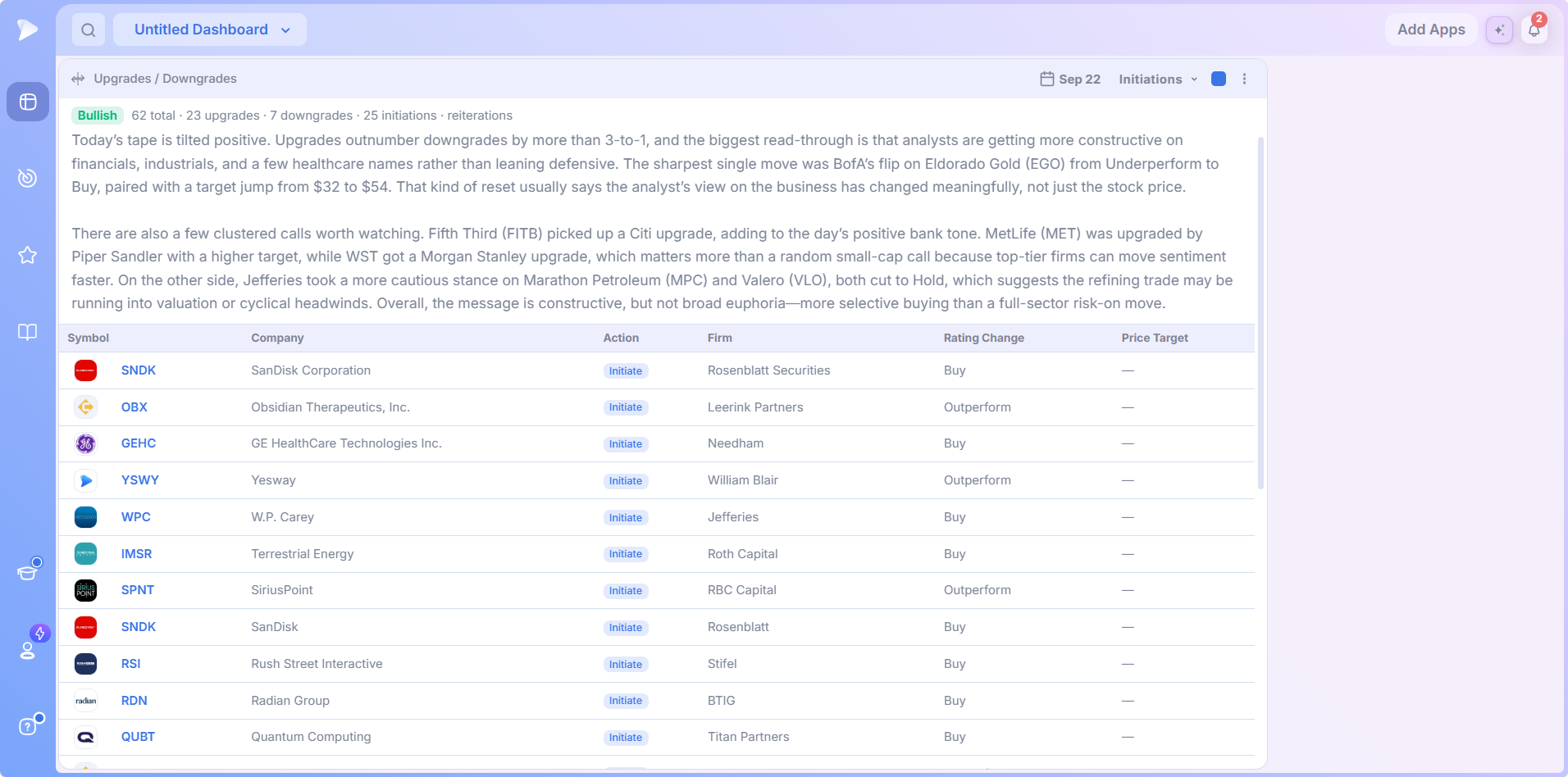Open the book icon in the sidebar
The image size is (1568, 777).
28,332
